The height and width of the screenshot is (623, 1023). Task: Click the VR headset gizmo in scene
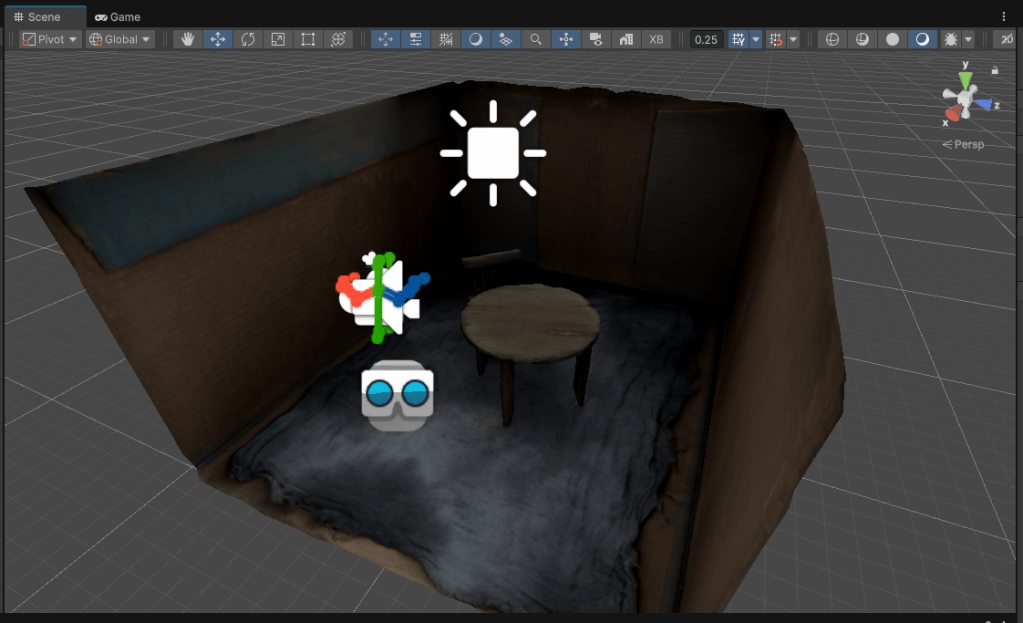point(397,394)
